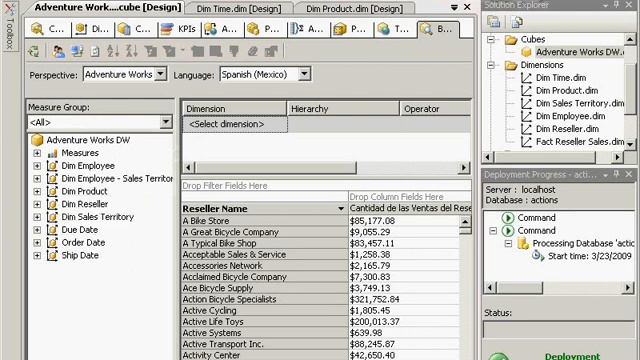Click the $200,013.37 value cell
The height and width of the screenshot is (360, 640).
tap(404, 322)
